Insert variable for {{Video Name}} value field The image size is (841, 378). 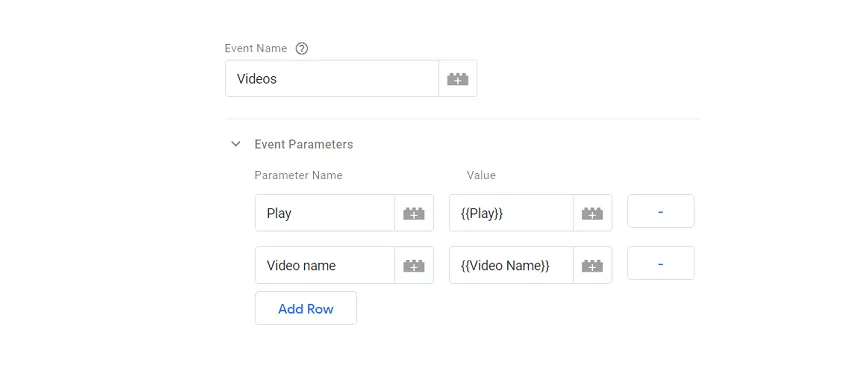[x=592, y=265]
